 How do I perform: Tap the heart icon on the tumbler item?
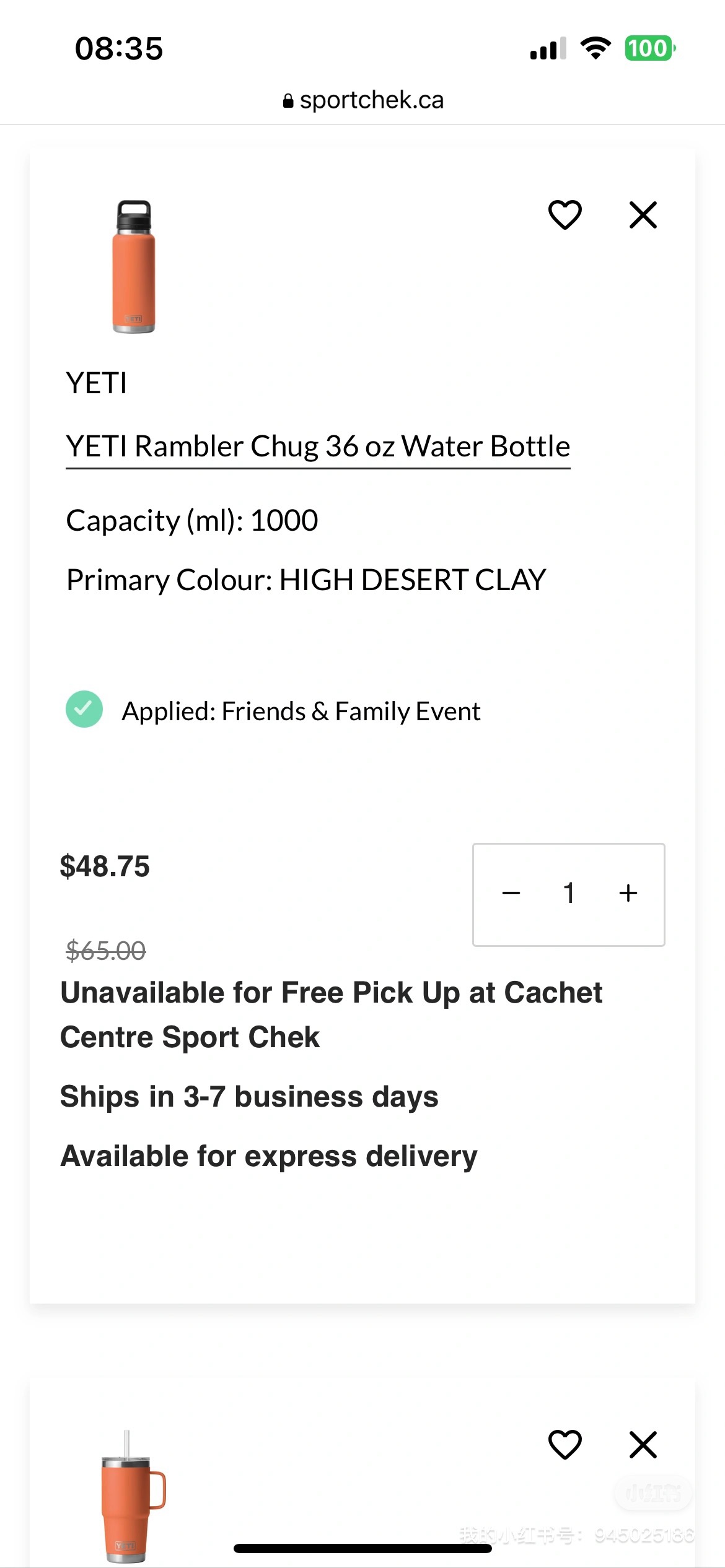tap(565, 1445)
